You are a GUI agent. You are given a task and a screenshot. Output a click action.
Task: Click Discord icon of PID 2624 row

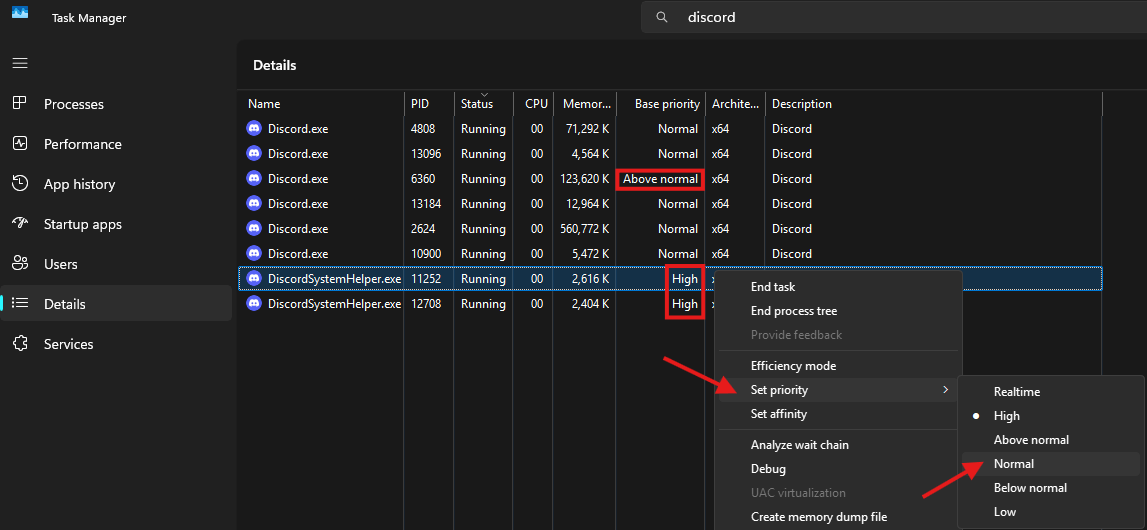click(x=254, y=229)
